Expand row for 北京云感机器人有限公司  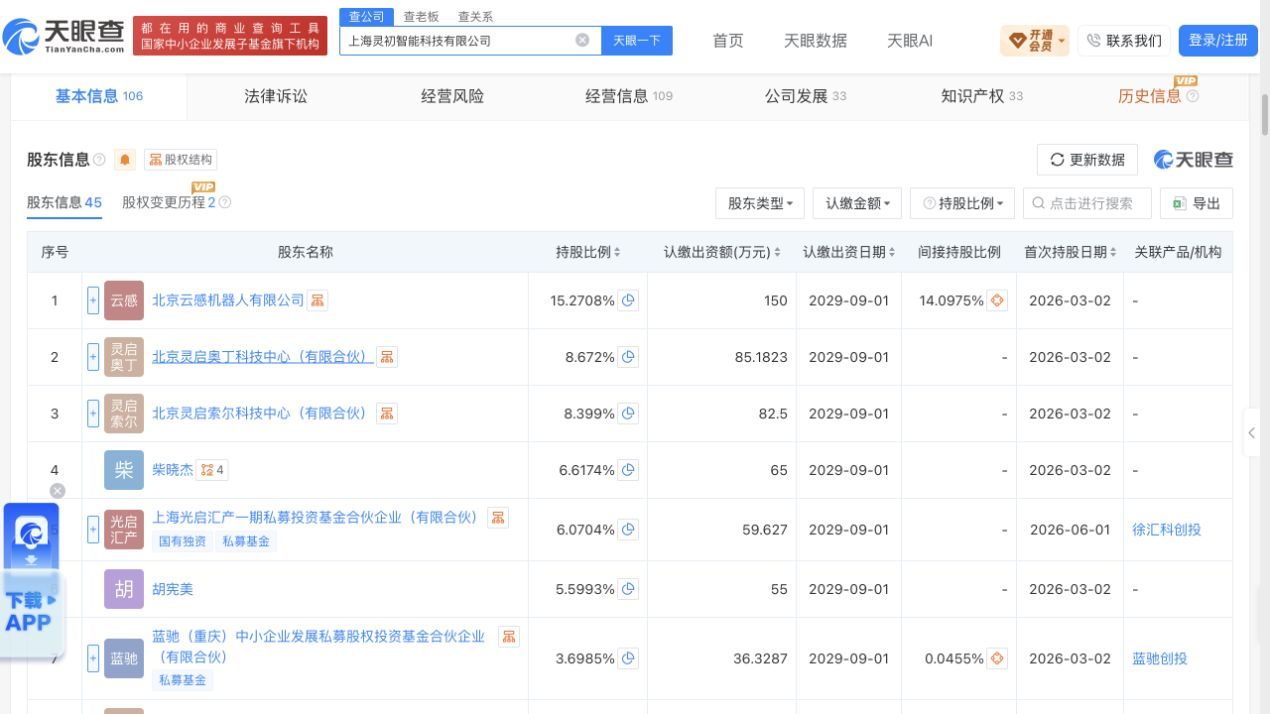[x=93, y=300]
